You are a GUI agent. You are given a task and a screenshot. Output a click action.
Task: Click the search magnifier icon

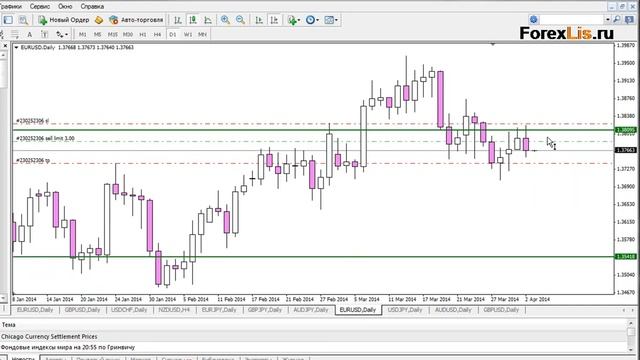[x=617, y=19]
